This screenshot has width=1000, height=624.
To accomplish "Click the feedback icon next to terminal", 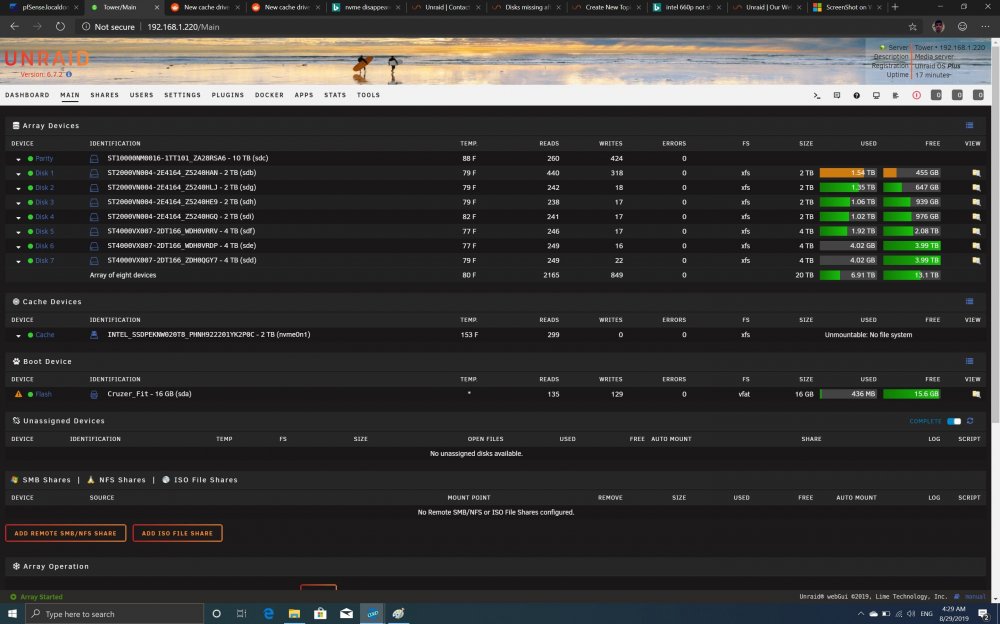I will point(837,95).
